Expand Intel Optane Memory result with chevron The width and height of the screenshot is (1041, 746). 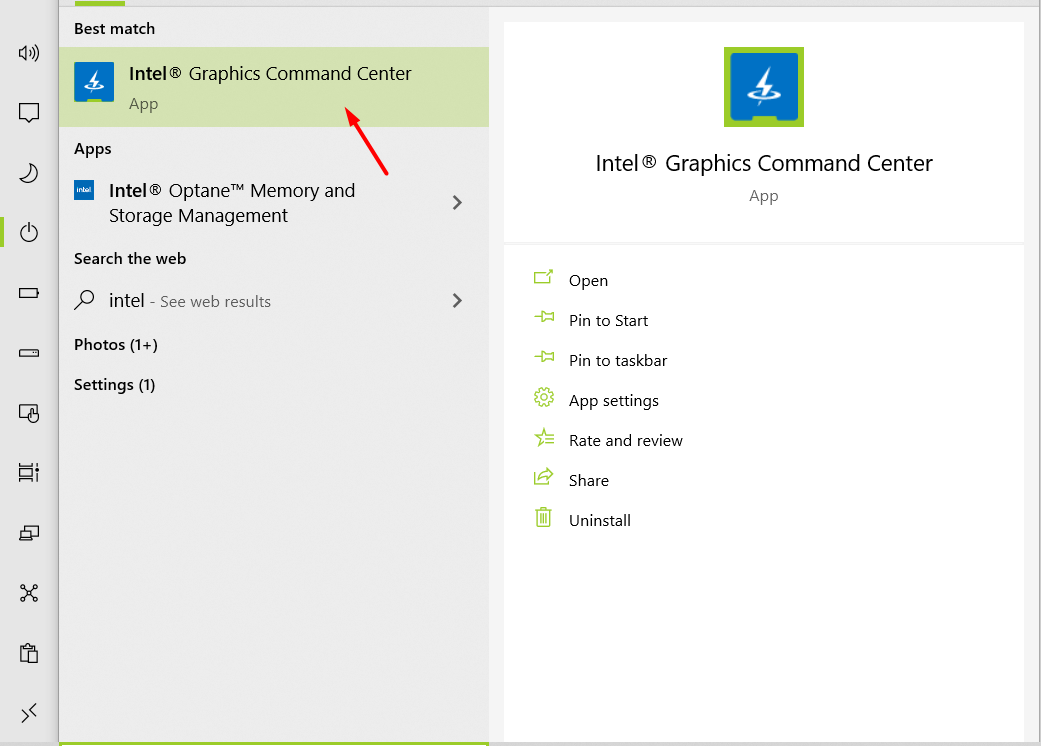click(x=457, y=202)
